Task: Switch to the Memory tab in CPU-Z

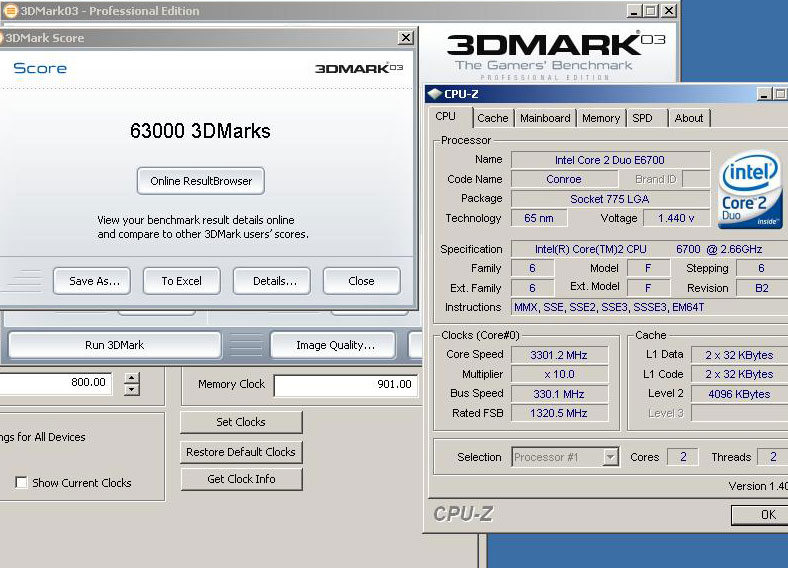Action: (601, 118)
